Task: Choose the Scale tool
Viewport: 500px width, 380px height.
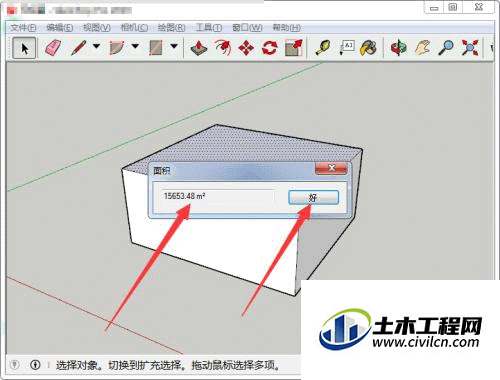Action: coord(294,48)
